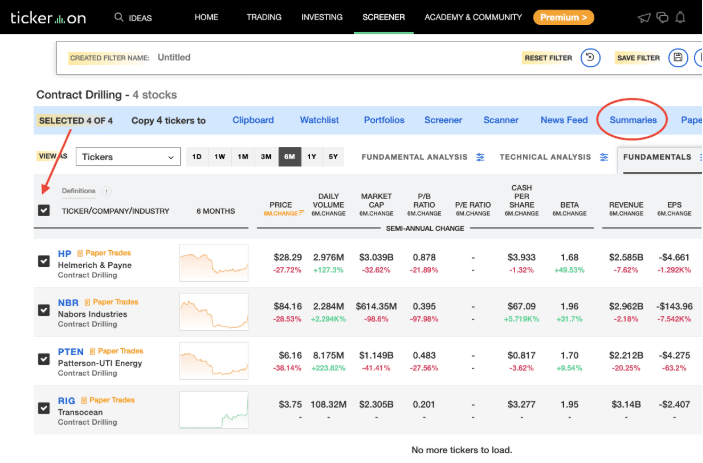Select the 3M time range
Screen dimensions: 703x463
(x=266, y=157)
